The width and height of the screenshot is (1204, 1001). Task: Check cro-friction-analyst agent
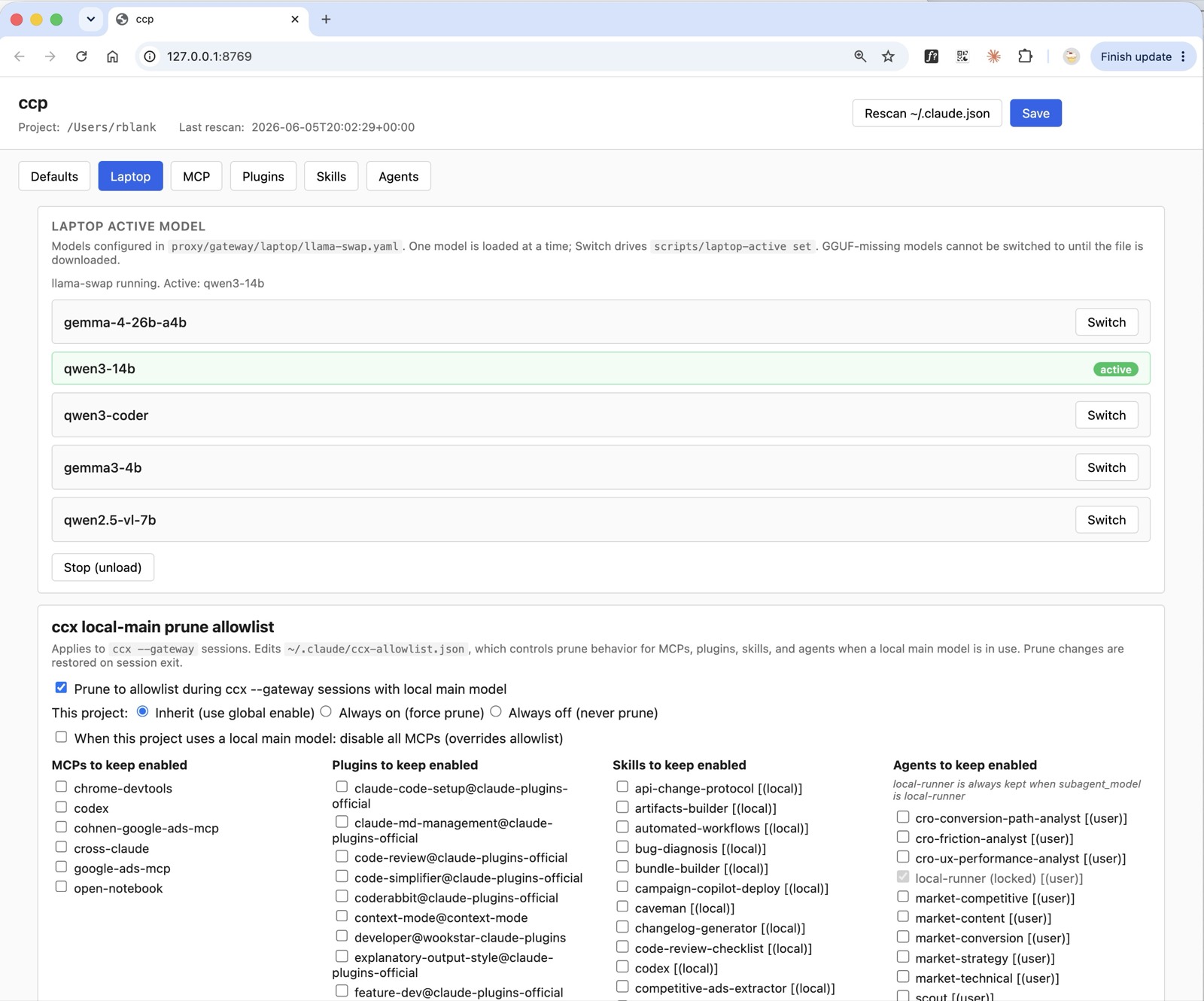point(903,837)
